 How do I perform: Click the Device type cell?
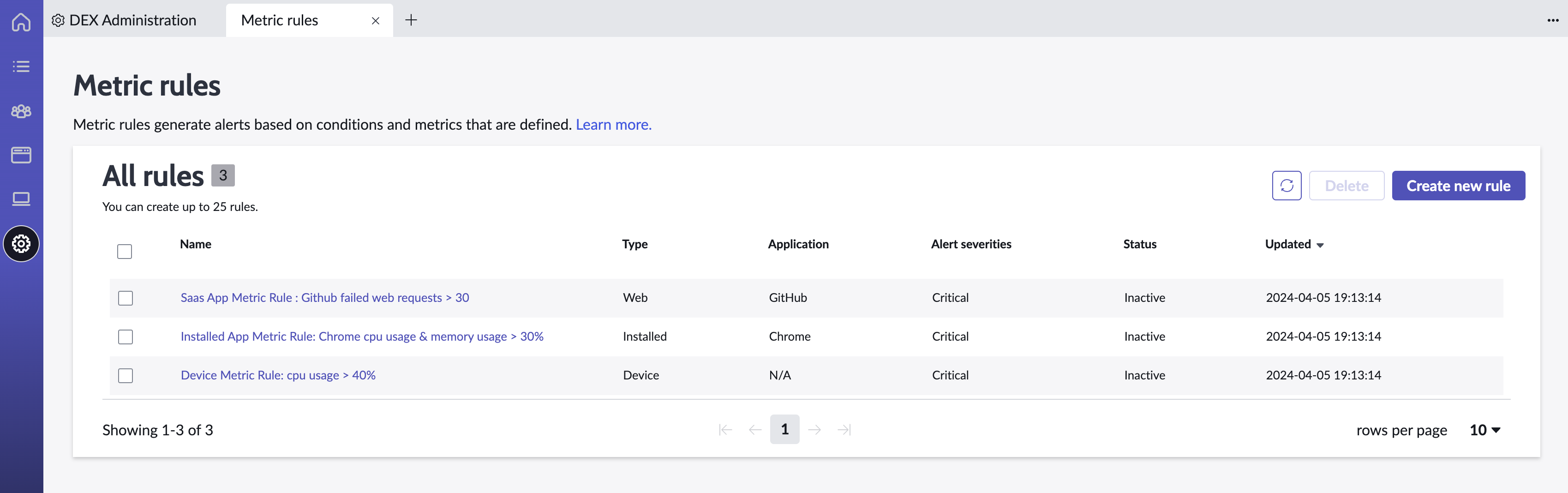click(641, 376)
